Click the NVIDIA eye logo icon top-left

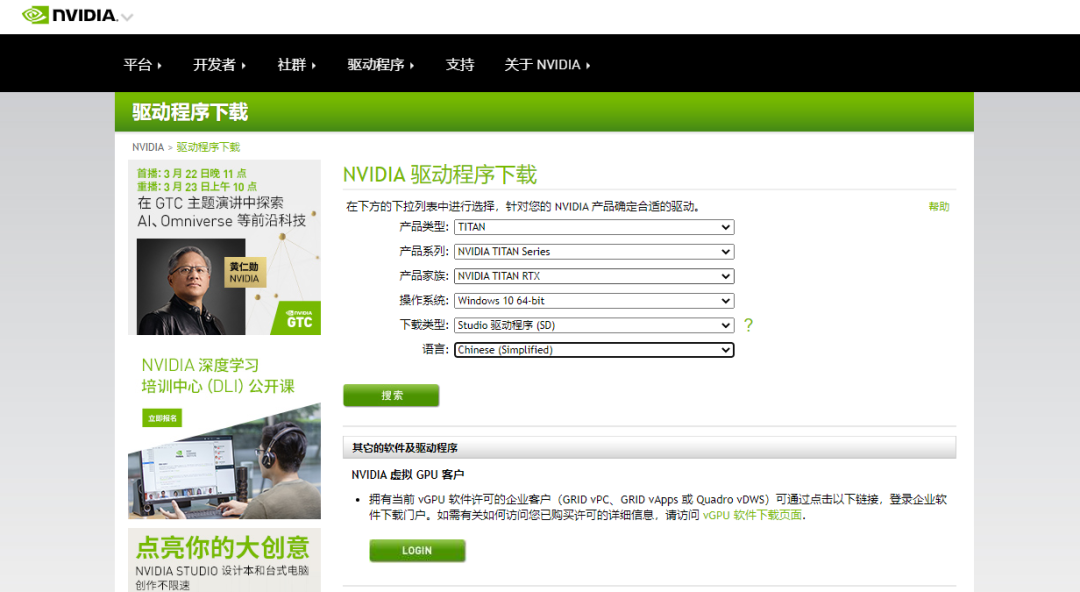[x=37, y=15]
